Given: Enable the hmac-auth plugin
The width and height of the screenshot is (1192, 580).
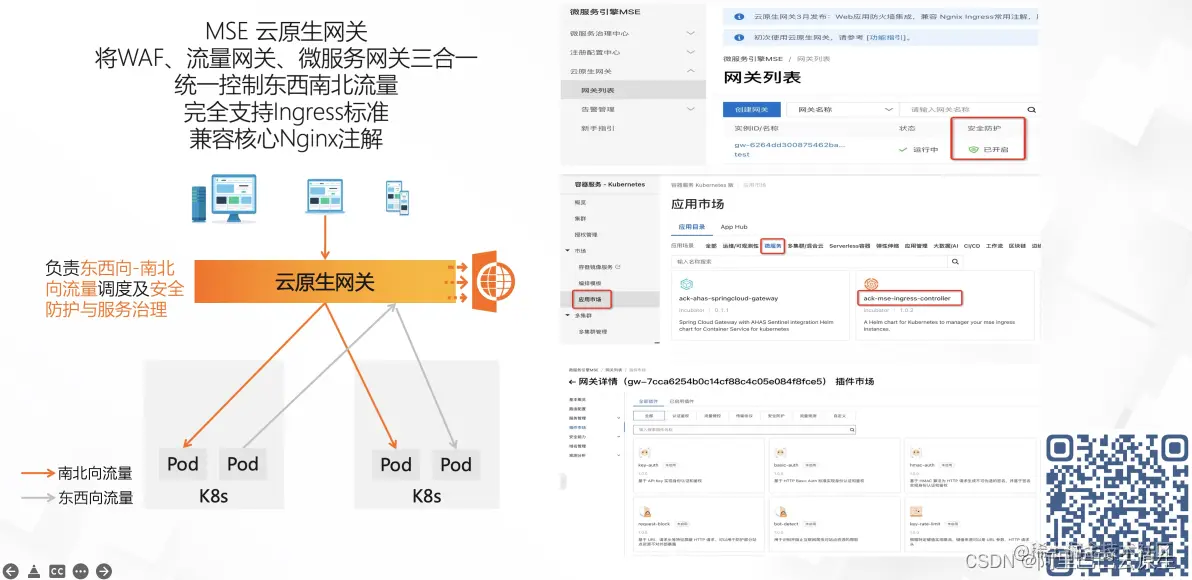Looking at the screenshot, I should (x=947, y=465).
